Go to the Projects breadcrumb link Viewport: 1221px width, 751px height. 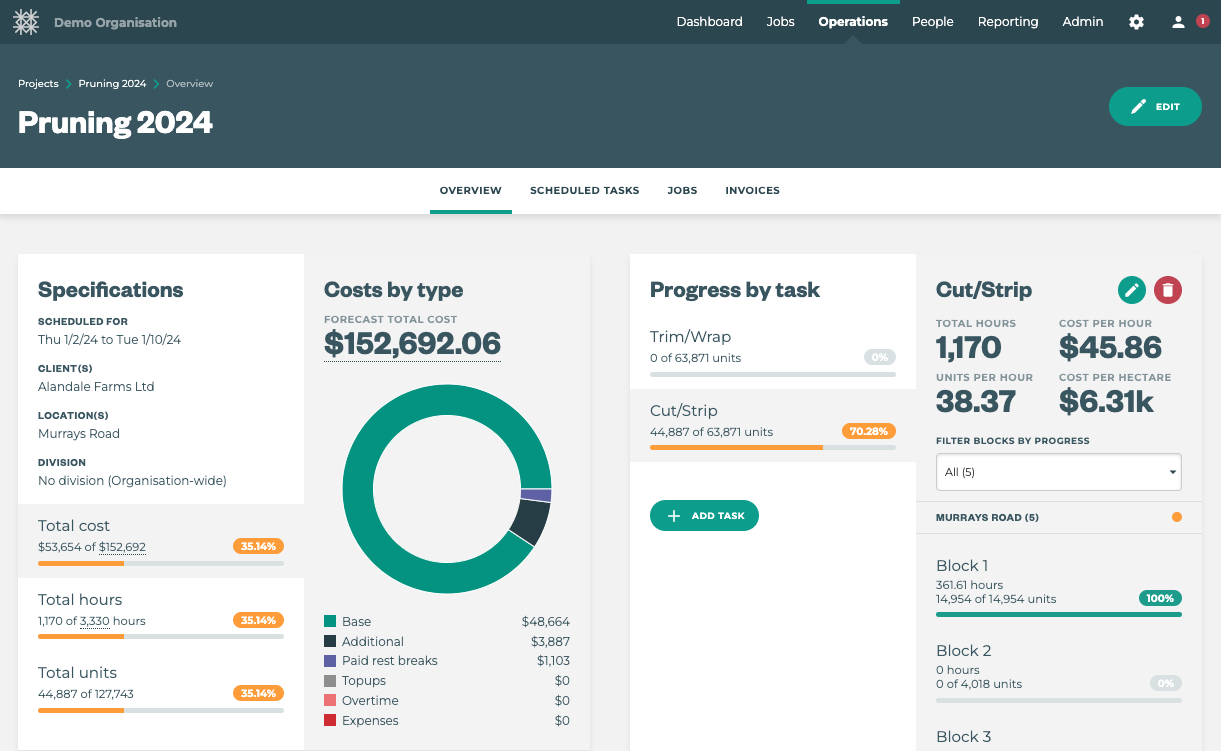pyautogui.click(x=38, y=84)
